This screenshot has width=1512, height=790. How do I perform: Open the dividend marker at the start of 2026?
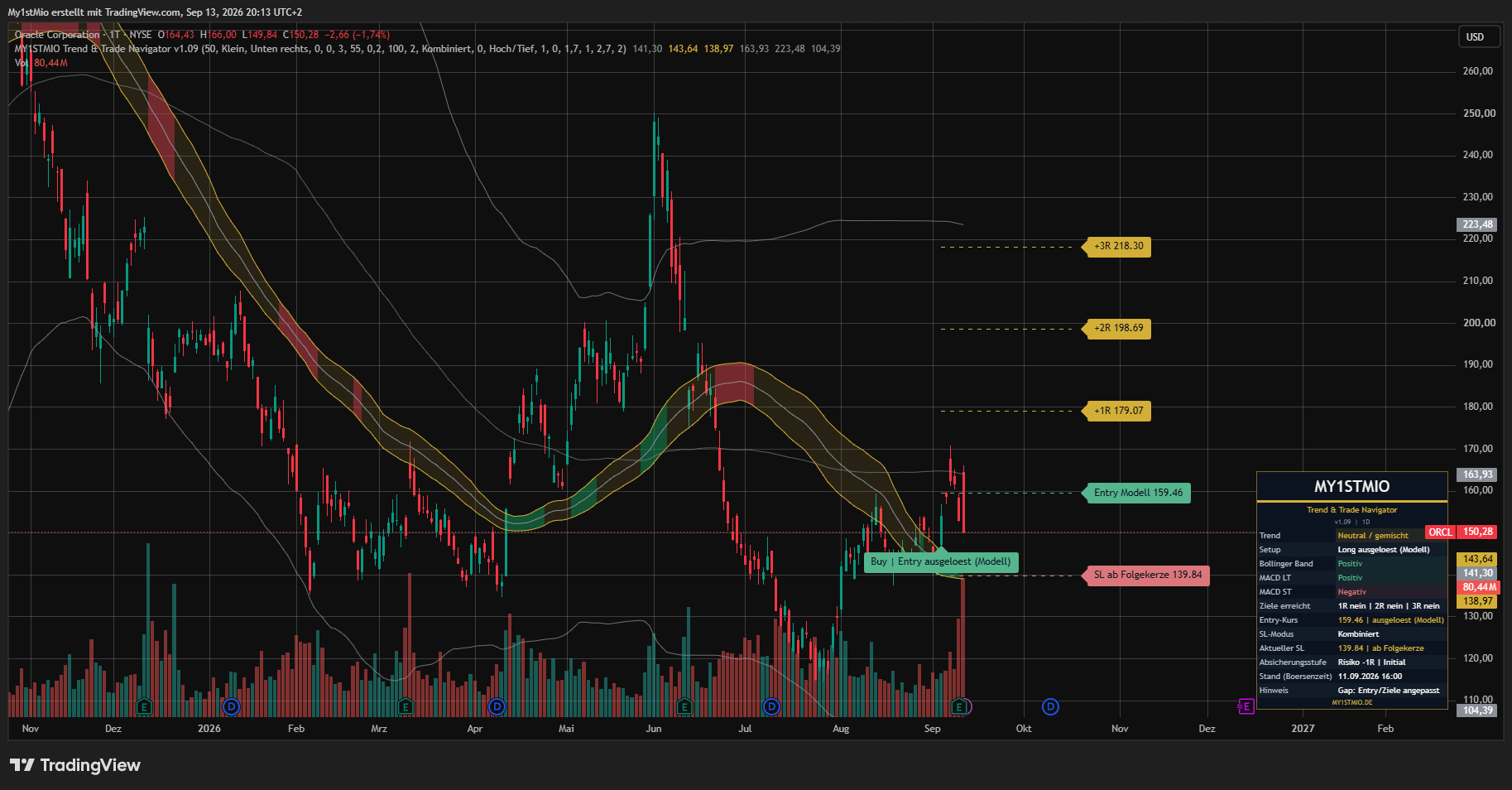[x=231, y=706]
